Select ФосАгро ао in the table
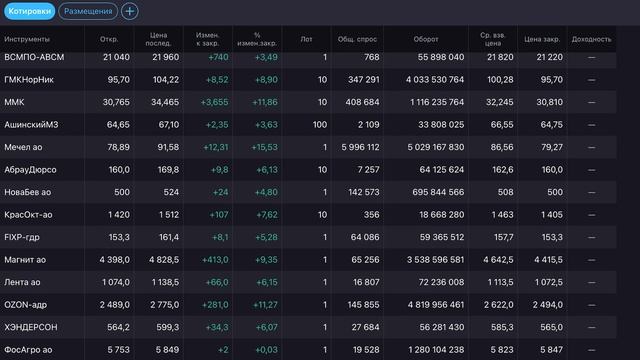 tap(308, 349)
